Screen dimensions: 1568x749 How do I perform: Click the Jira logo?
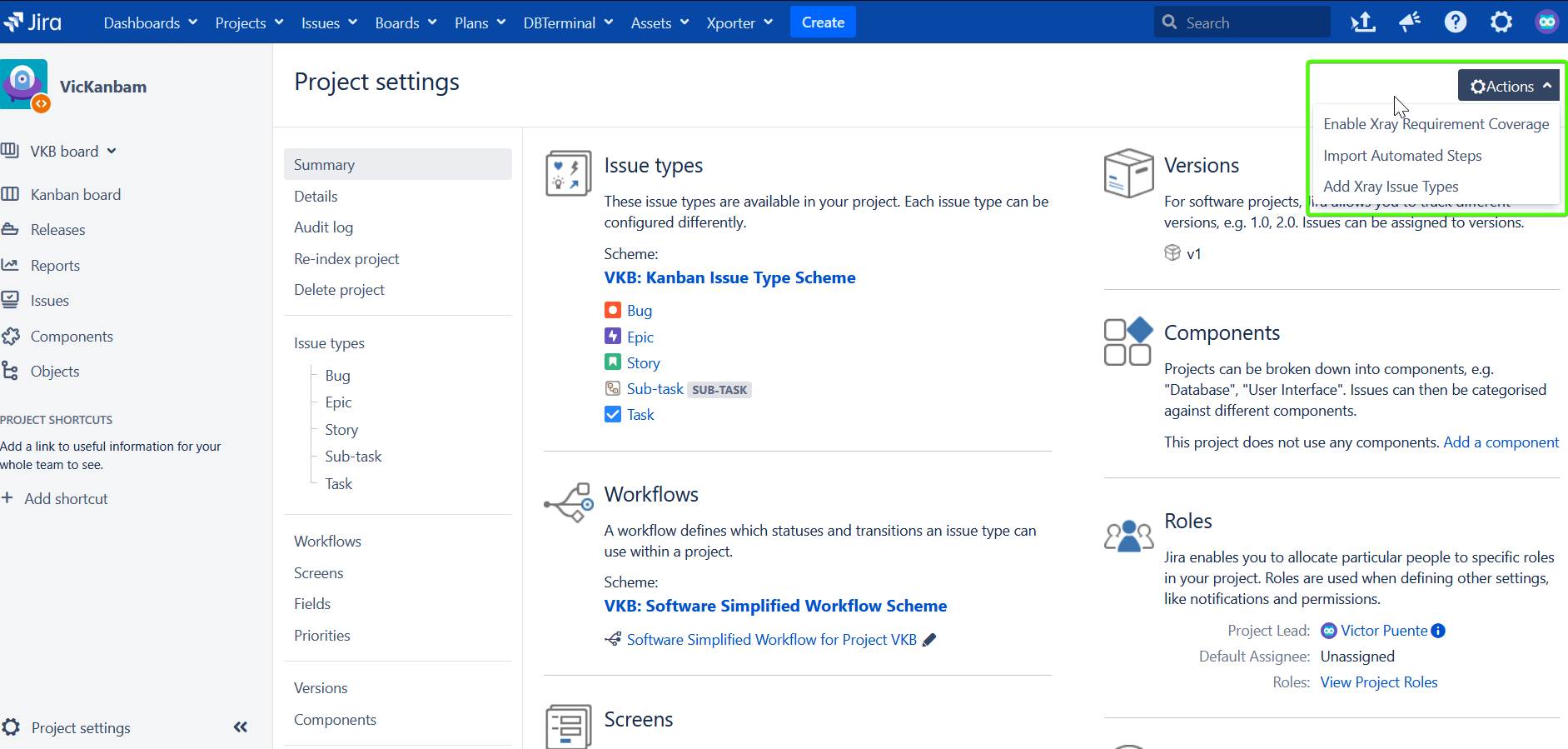[33, 22]
